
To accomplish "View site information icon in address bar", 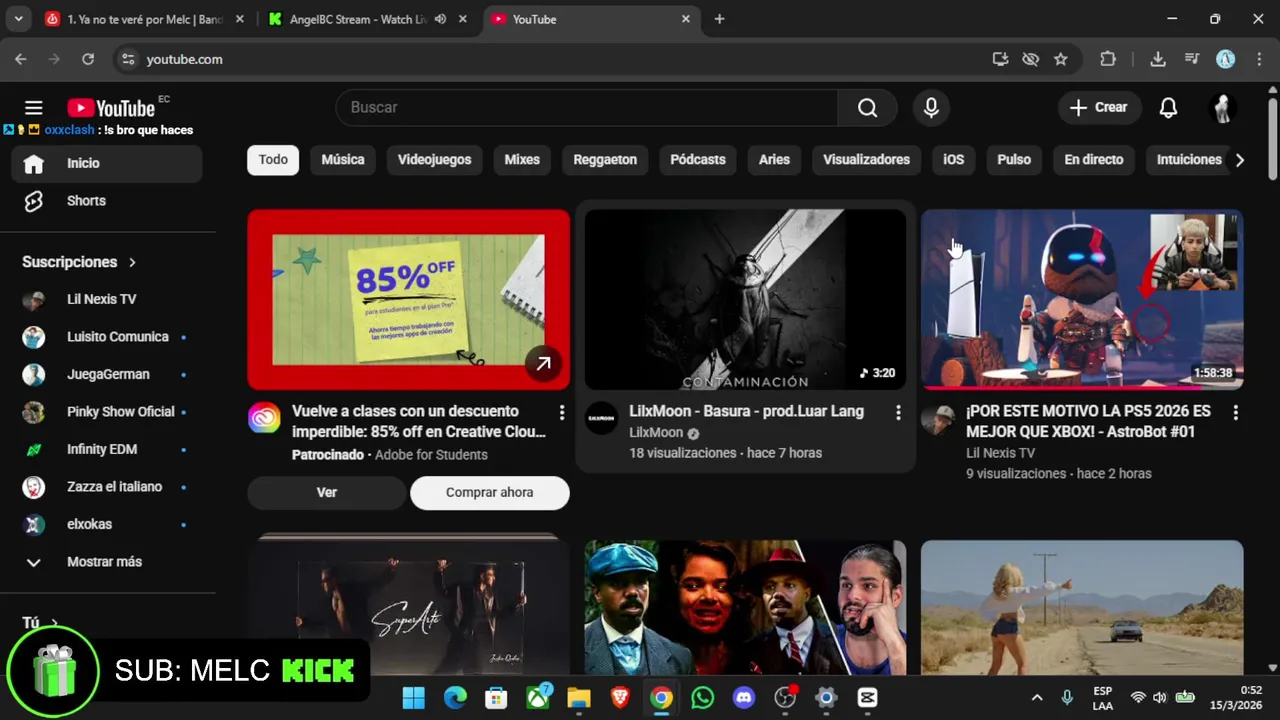I will click(x=128, y=59).
